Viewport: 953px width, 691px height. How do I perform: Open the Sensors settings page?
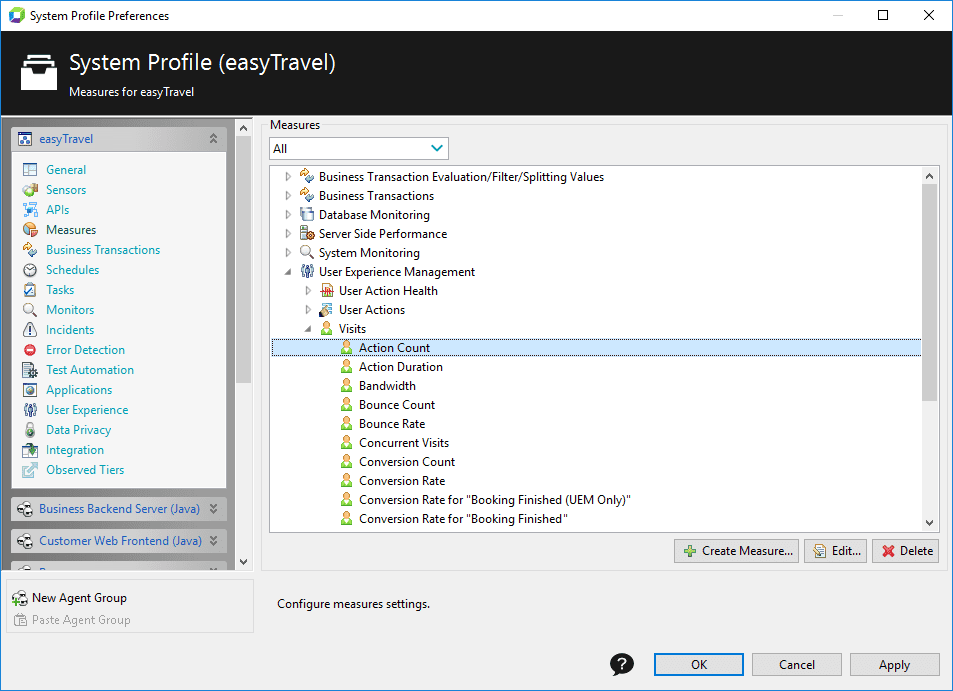pyautogui.click(x=66, y=190)
